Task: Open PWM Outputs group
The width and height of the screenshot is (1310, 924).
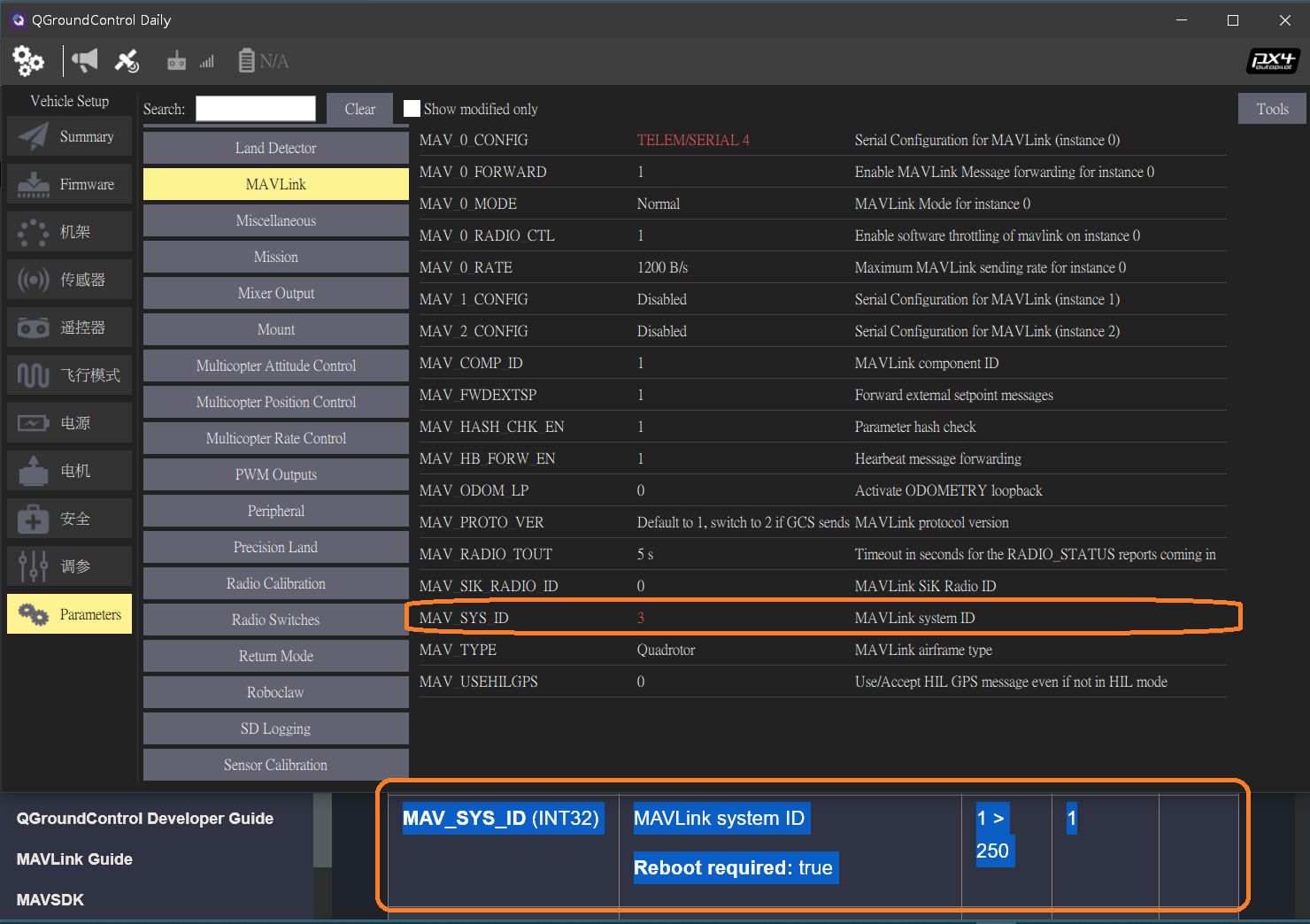Action: (x=276, y=474)
